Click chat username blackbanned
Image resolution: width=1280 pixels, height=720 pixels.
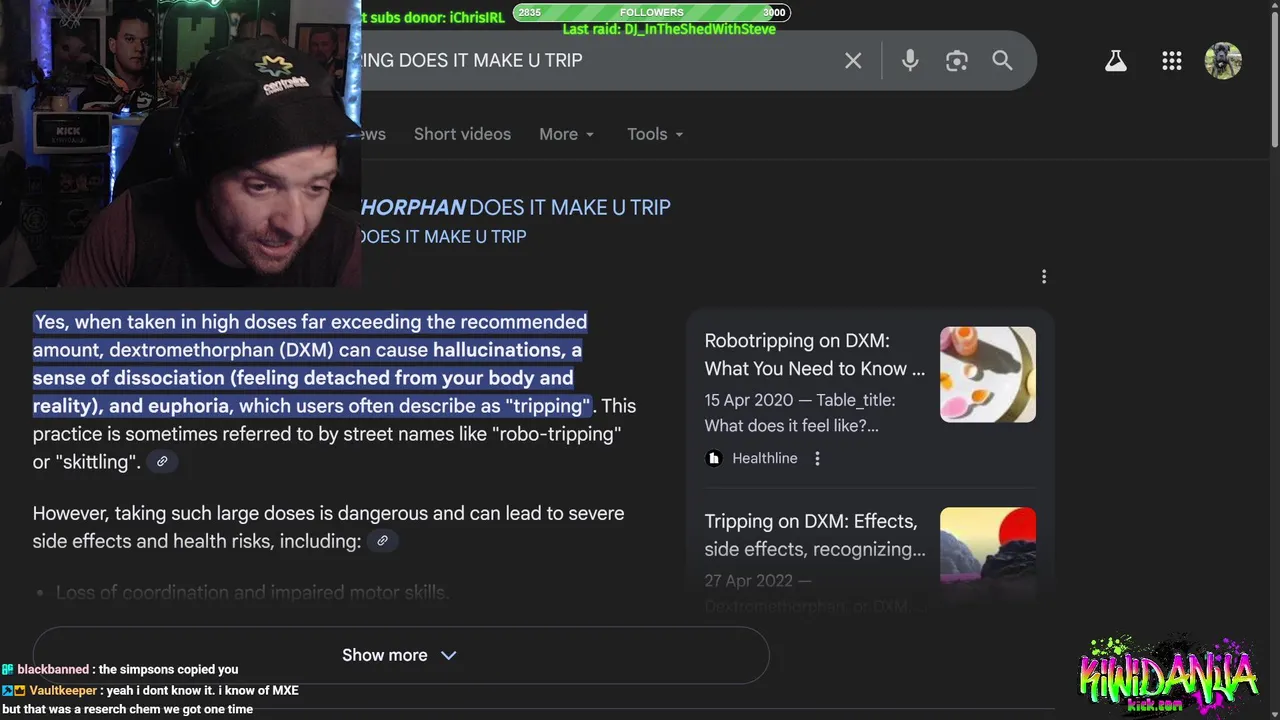click(x=53, y=670)
